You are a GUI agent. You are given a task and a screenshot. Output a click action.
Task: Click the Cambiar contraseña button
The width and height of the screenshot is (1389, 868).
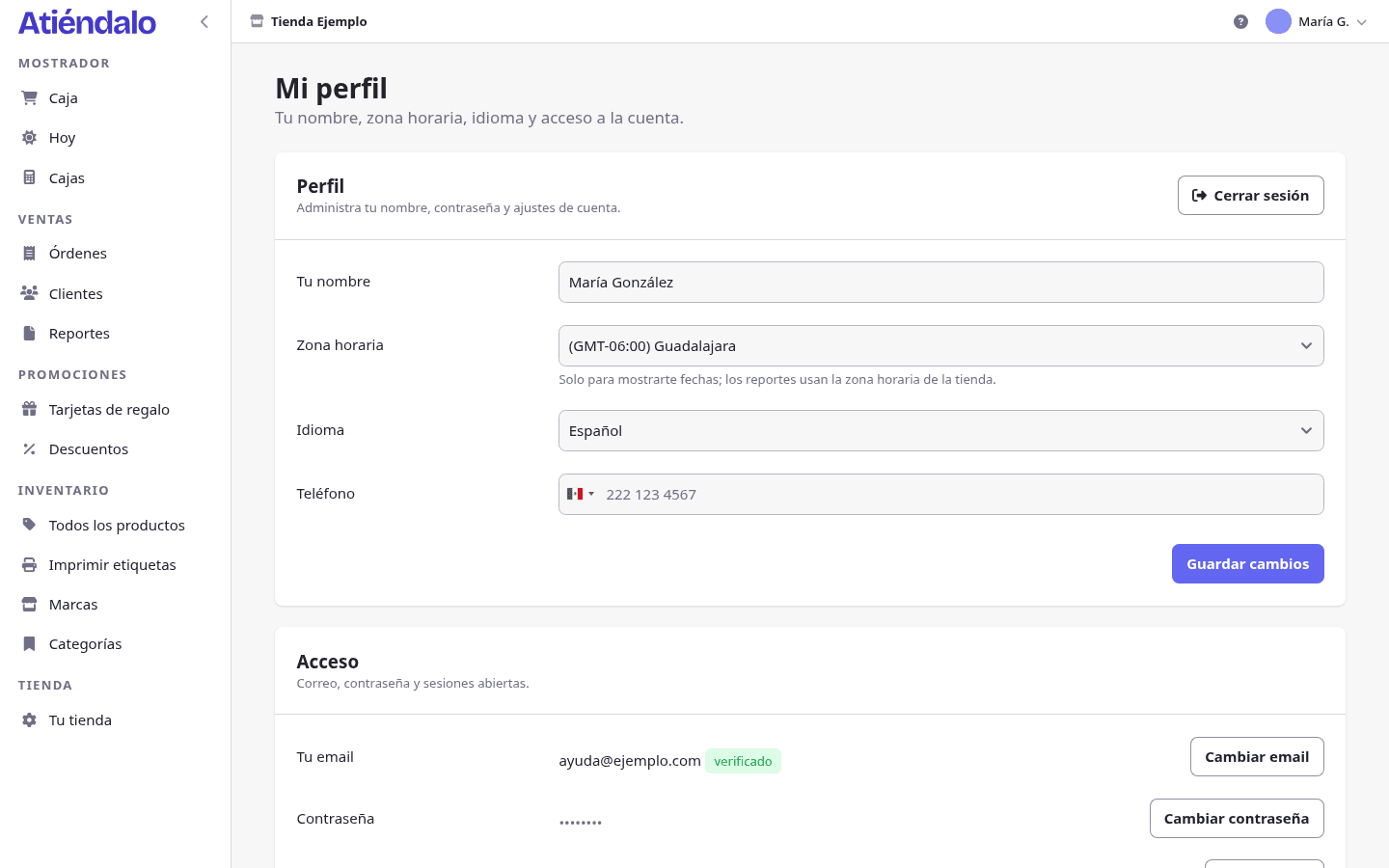pyautogui.click(x=1237, y=819)
